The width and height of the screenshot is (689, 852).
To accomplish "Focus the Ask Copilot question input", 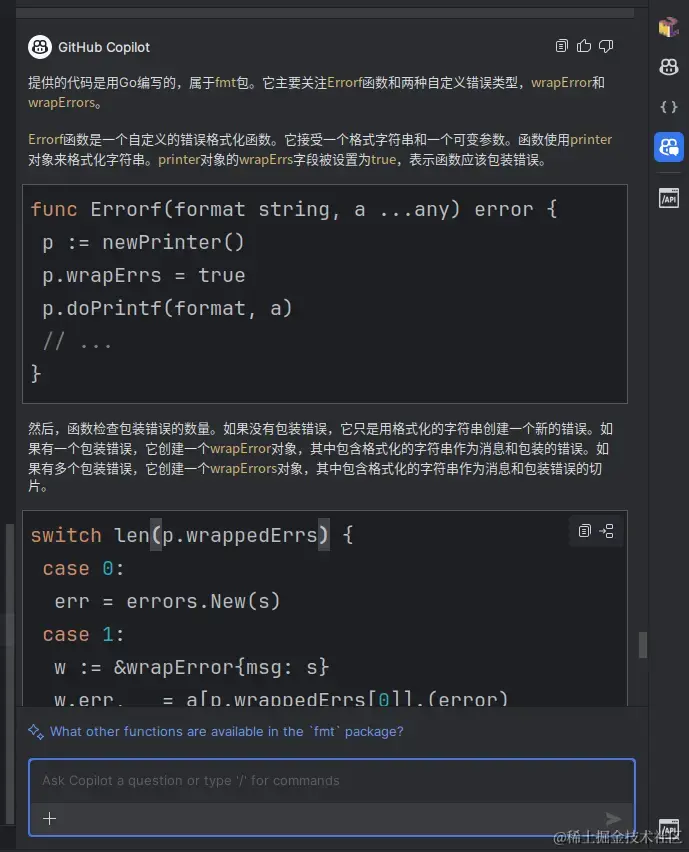I will pyautogui.click(x=331, y=781).
